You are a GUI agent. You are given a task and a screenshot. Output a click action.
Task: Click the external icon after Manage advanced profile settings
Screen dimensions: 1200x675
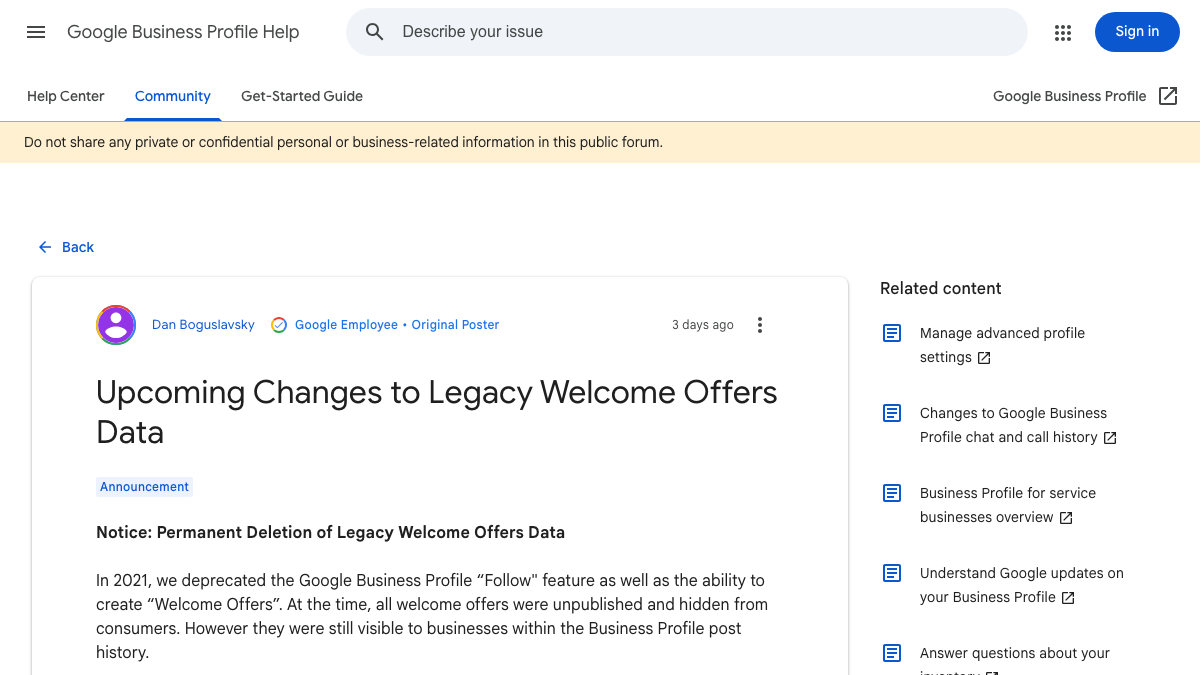(984, 358)
